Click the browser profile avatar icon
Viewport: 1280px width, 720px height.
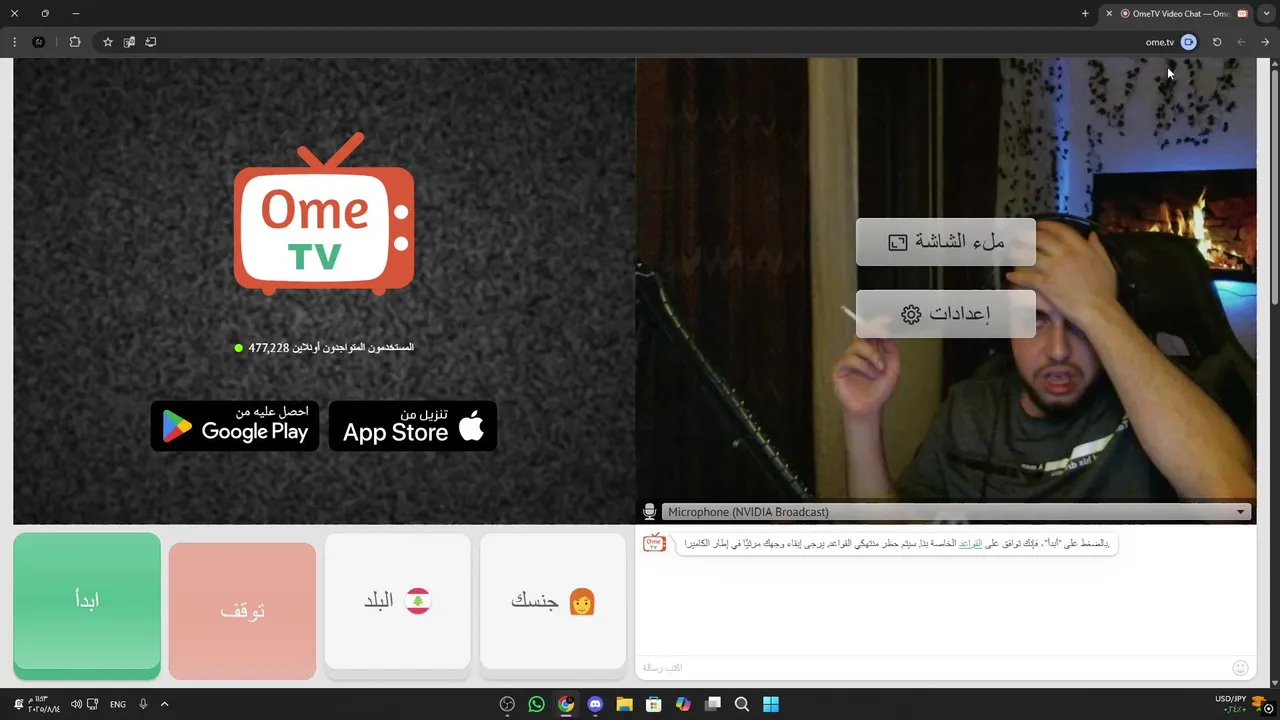click(x=38, y=42)
